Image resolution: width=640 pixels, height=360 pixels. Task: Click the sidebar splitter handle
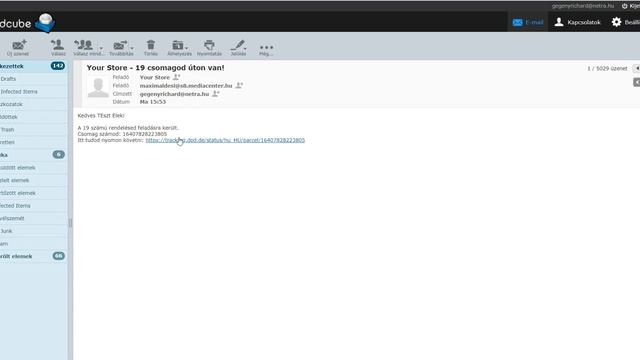(70, 222)
